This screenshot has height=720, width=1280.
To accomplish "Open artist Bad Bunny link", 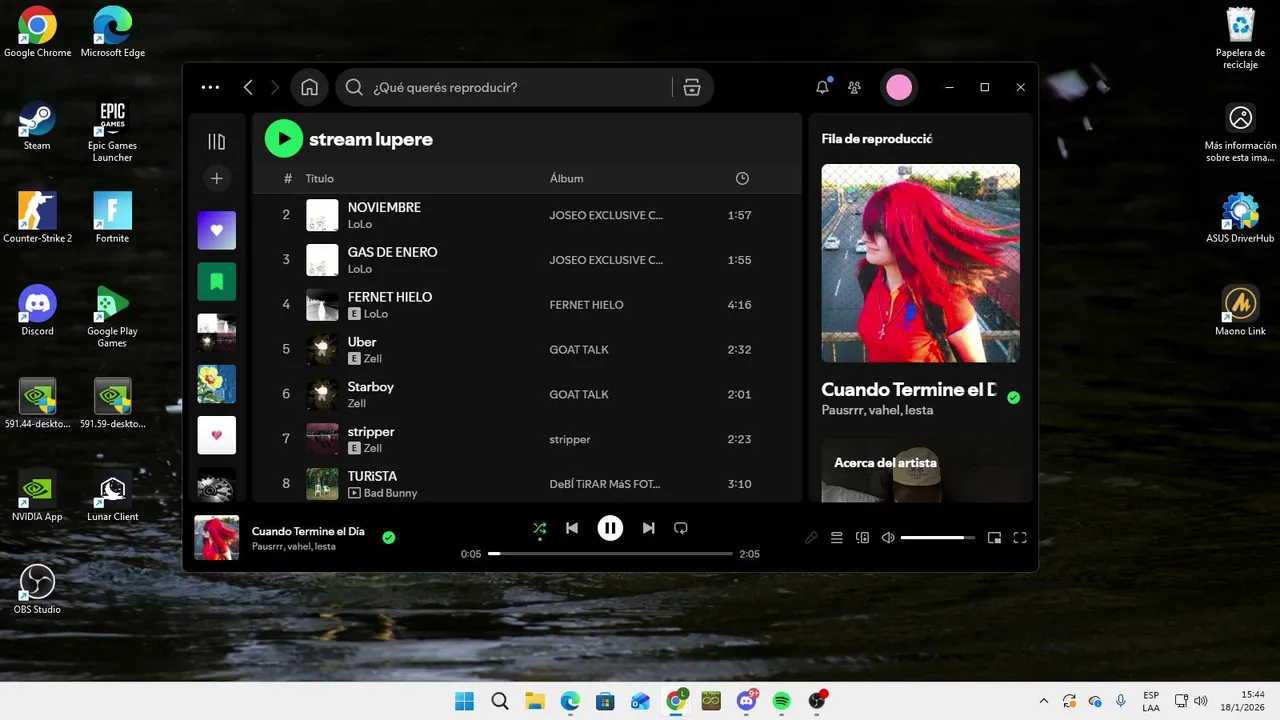I will tap(391, 493).
